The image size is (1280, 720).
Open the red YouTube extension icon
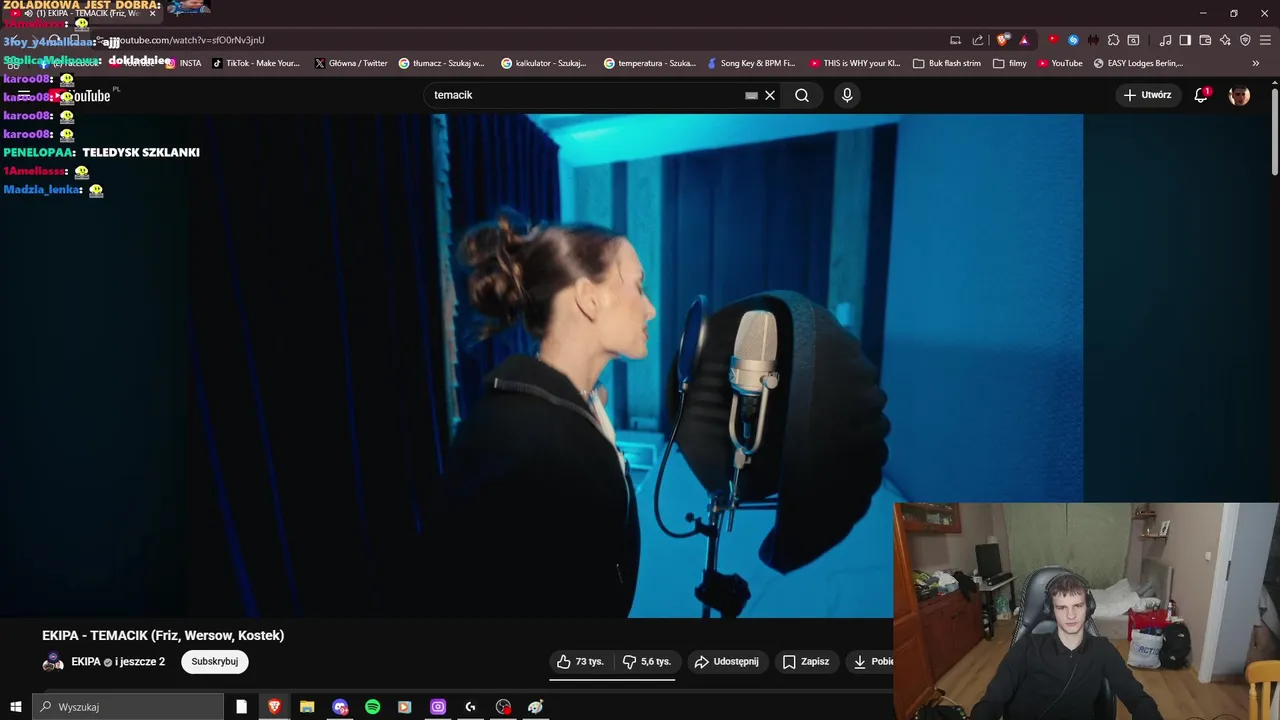tap(1053, 40)
